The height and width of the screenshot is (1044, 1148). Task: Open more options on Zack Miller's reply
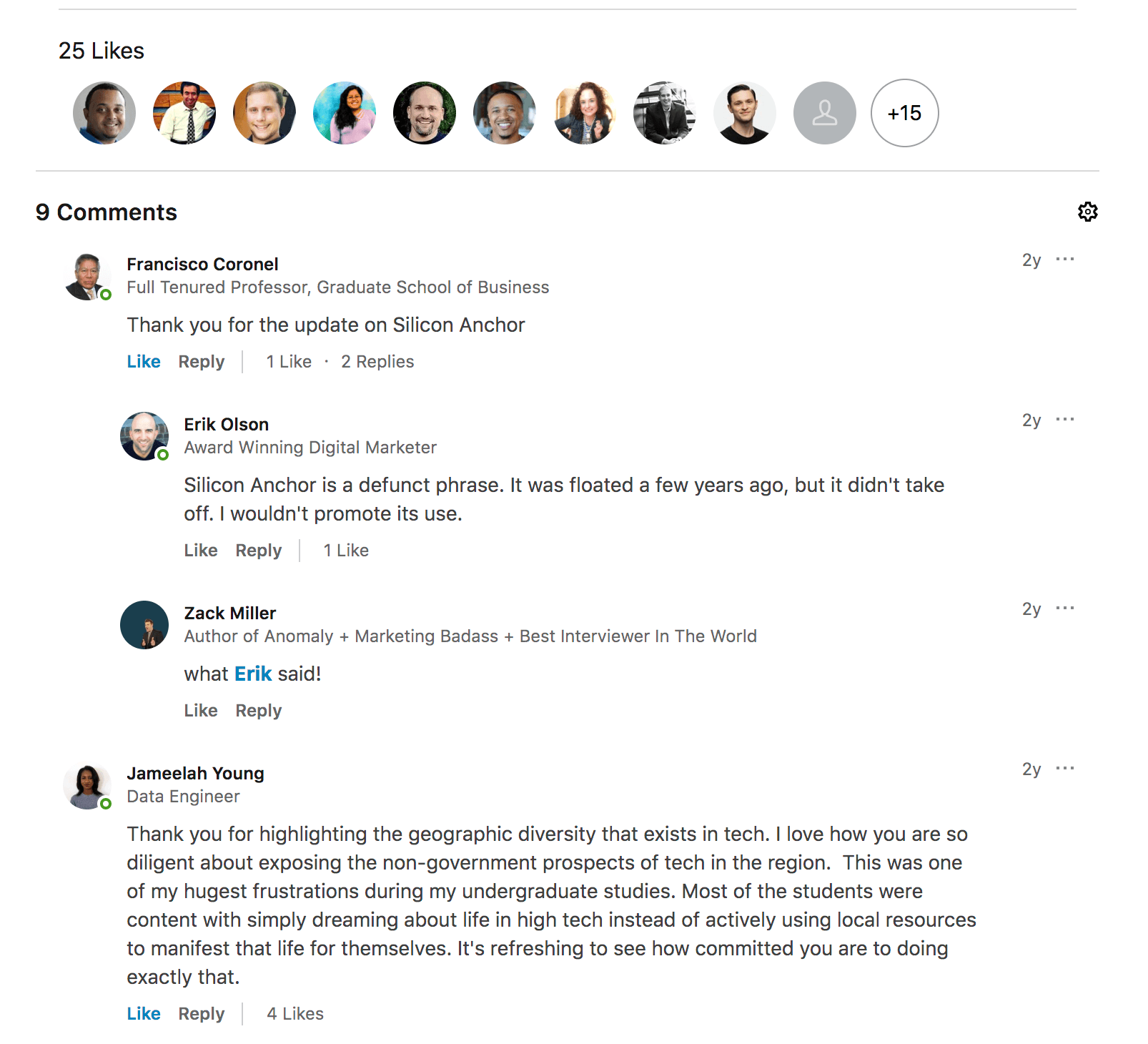[x=1064, y=608]
